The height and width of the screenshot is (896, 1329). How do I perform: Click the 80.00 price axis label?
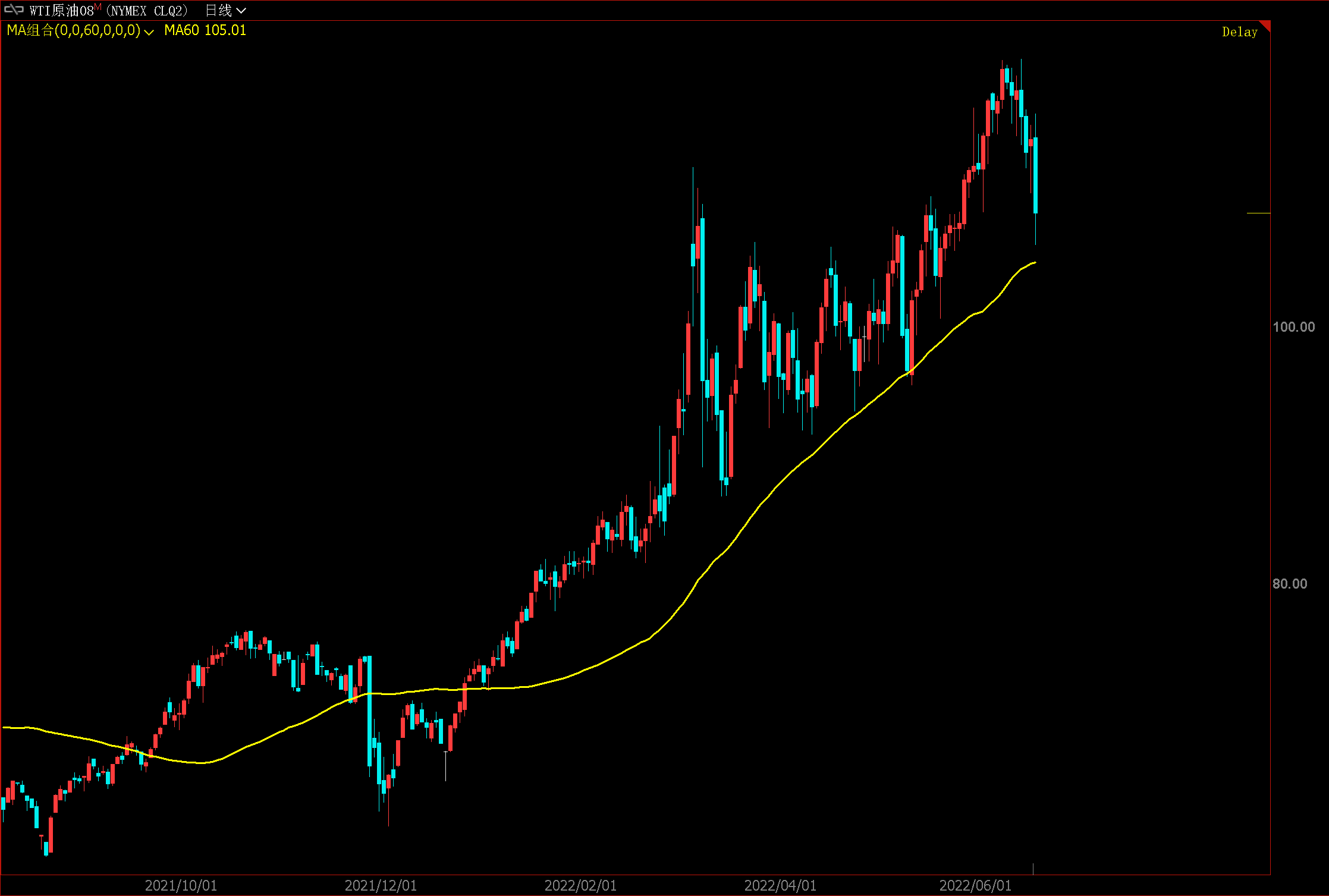1290,584
